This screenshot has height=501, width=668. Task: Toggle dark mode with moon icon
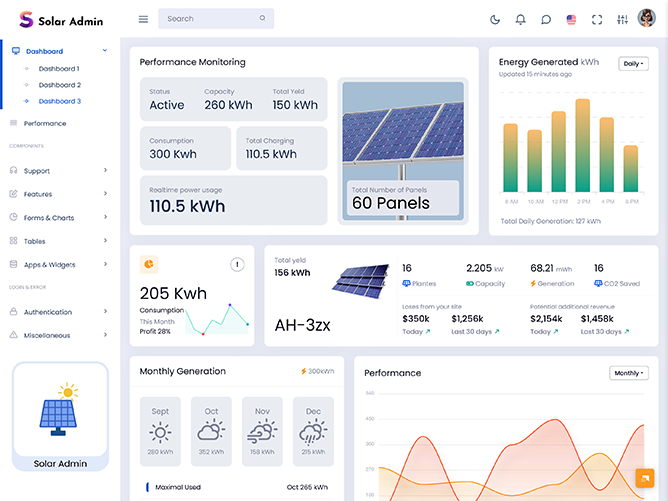point(495,19)
